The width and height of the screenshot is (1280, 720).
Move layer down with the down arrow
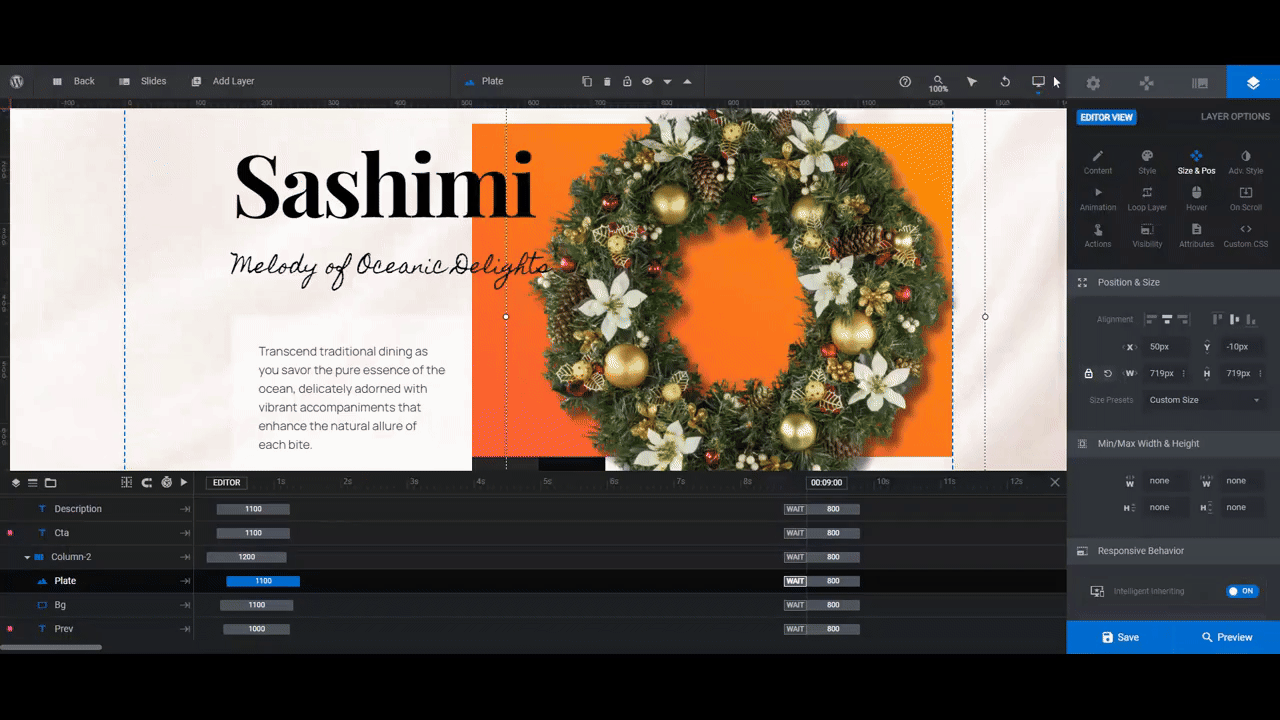(x=667, y=82)
